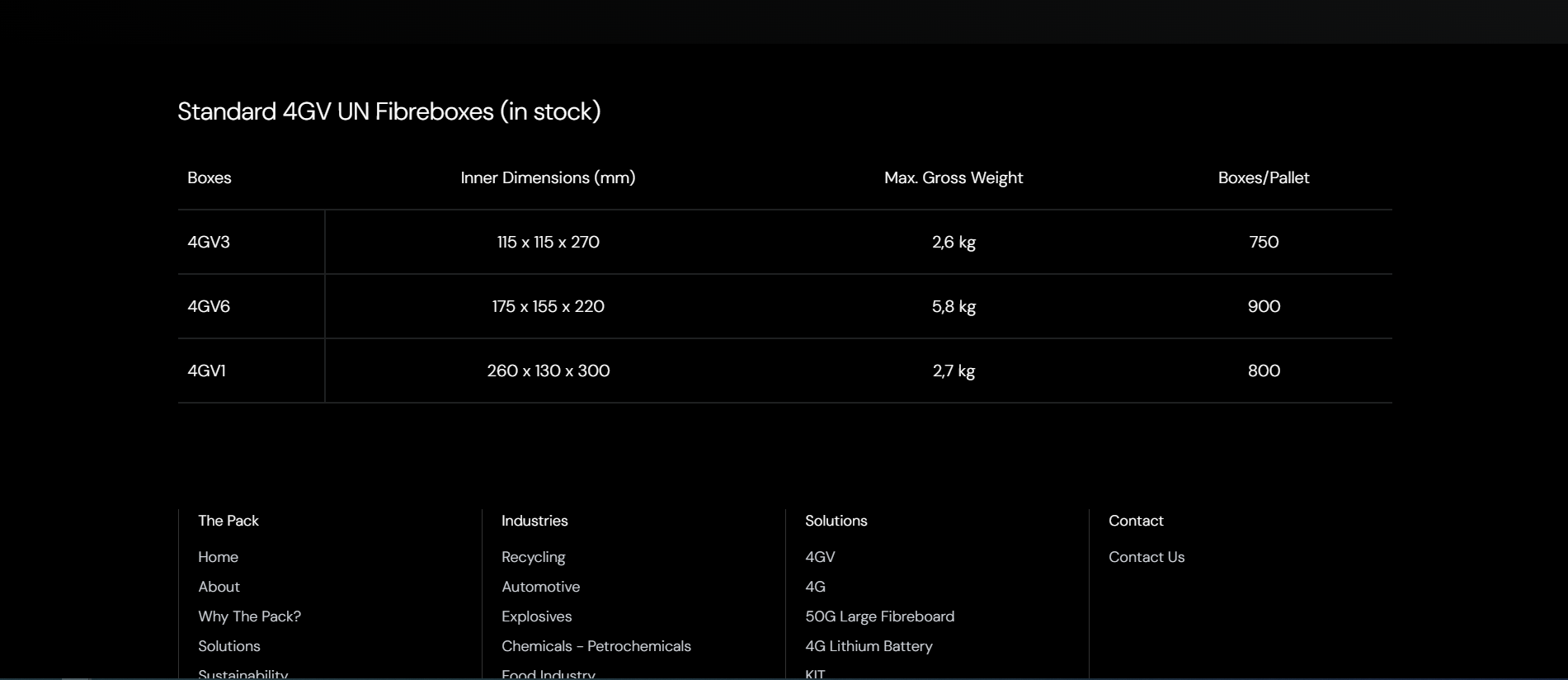Click Solutions link under The Pack column
The height and width of the screenshot is (680, 1568).
[x=228, y=646]
